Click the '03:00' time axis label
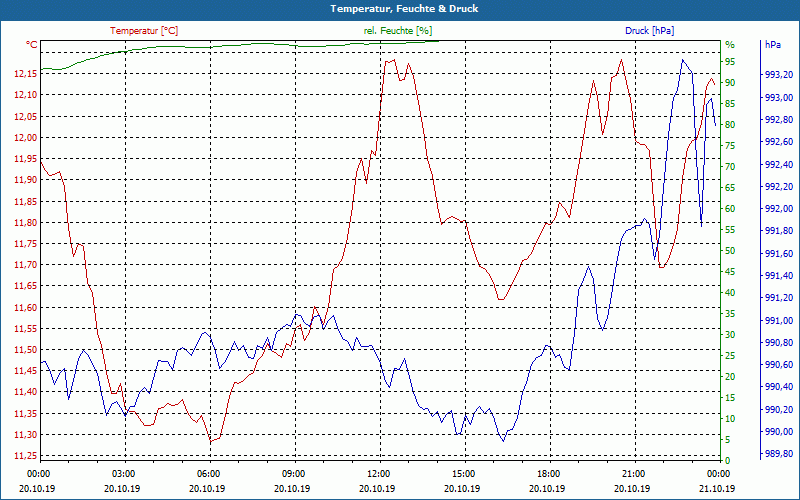This screenshot has height=500, width=800. pyautogui.click(x=123, y=474)
